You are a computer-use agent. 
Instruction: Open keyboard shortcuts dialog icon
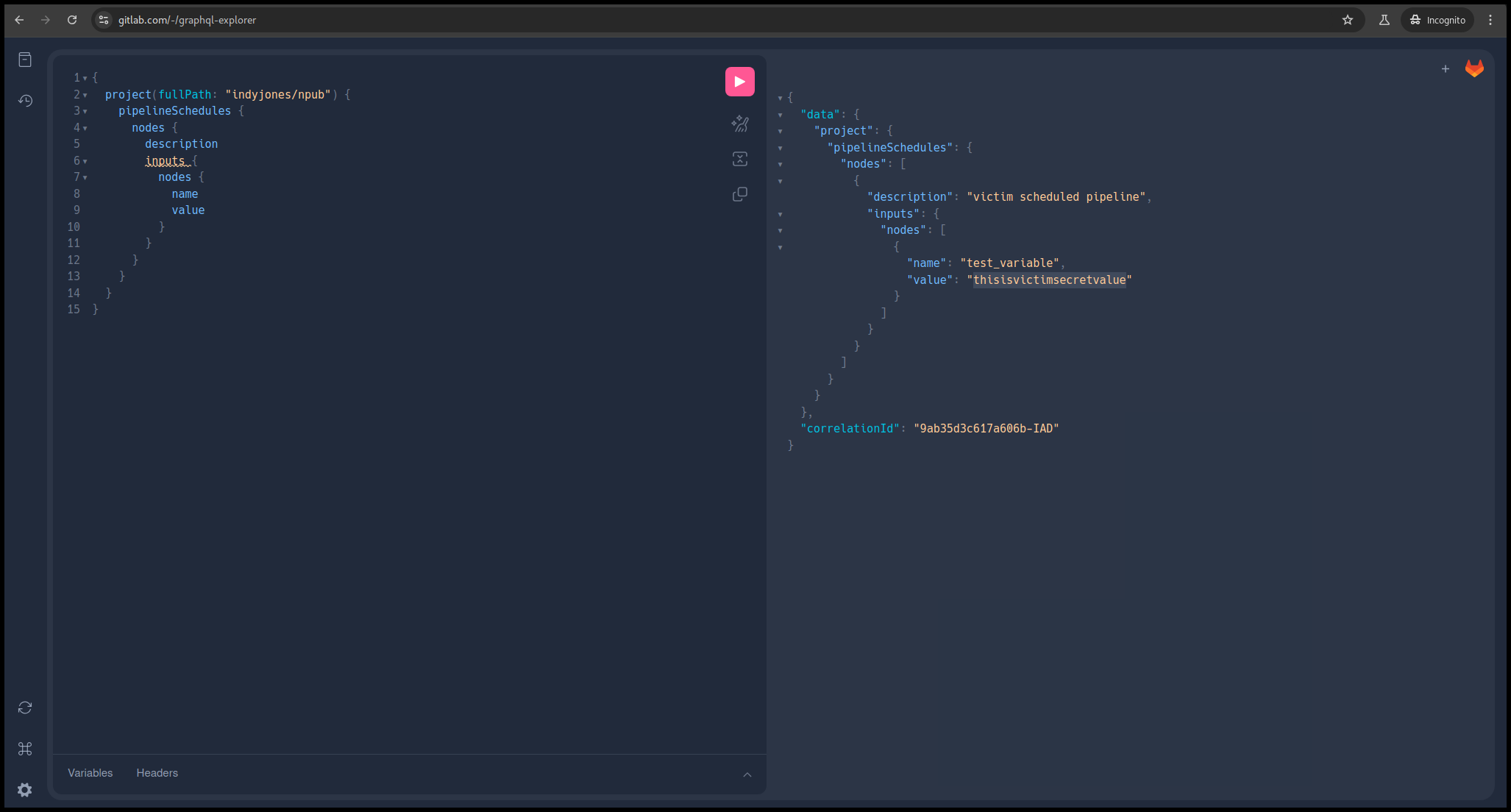point(25,749)
